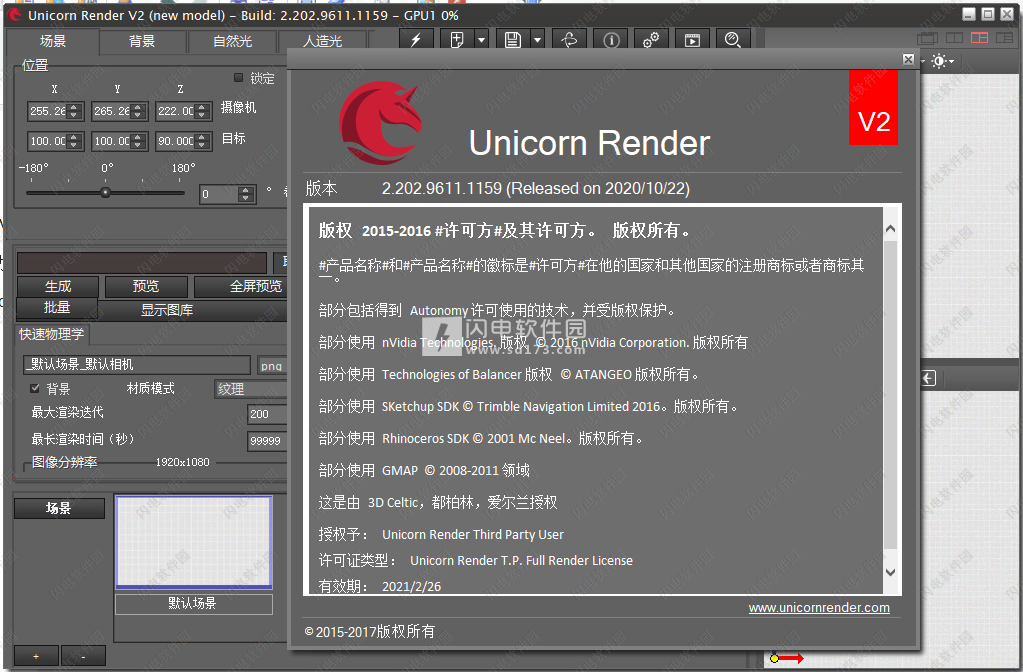Click the minus remove scene button
Viewport: 1023px width, 672px height.
(84, 656)
